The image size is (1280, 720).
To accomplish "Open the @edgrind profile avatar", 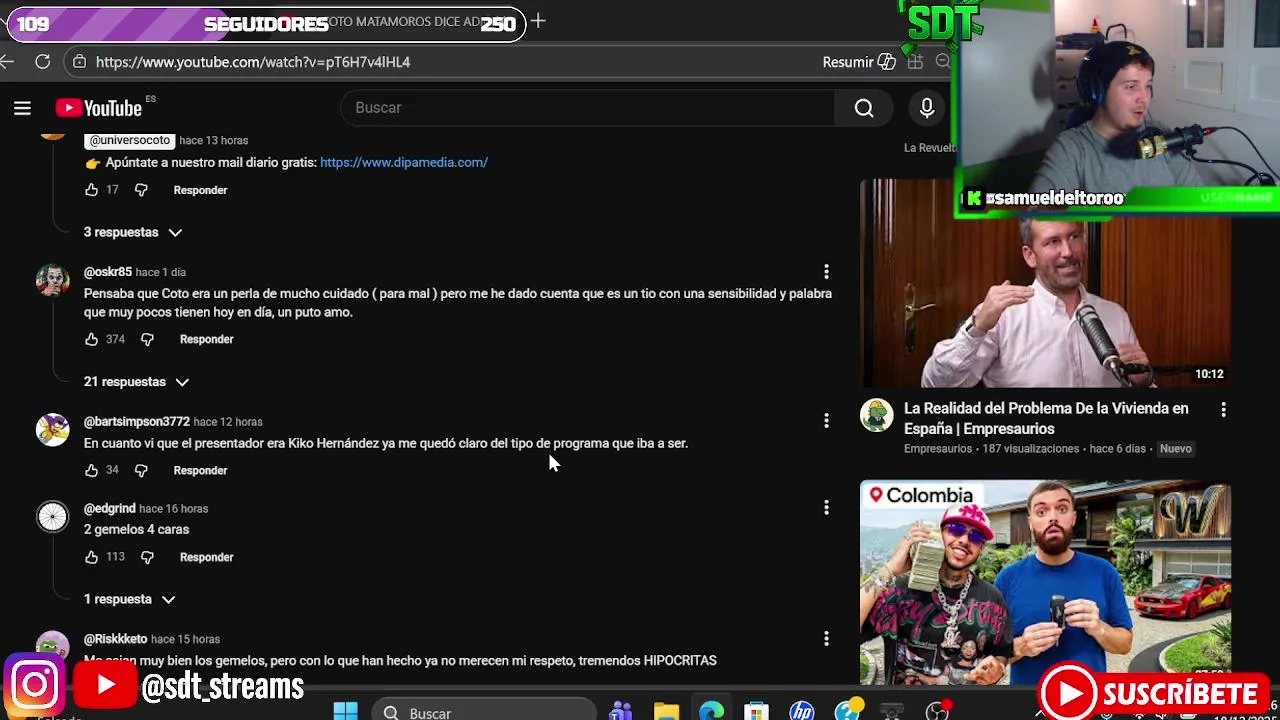I will 52,516.
